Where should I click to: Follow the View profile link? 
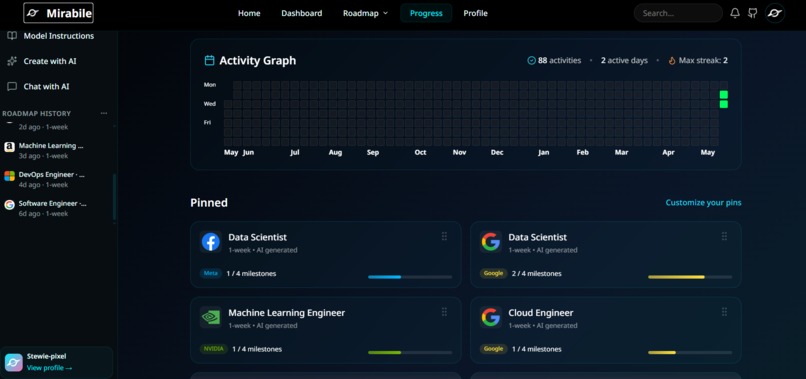(x=49, y=368)
